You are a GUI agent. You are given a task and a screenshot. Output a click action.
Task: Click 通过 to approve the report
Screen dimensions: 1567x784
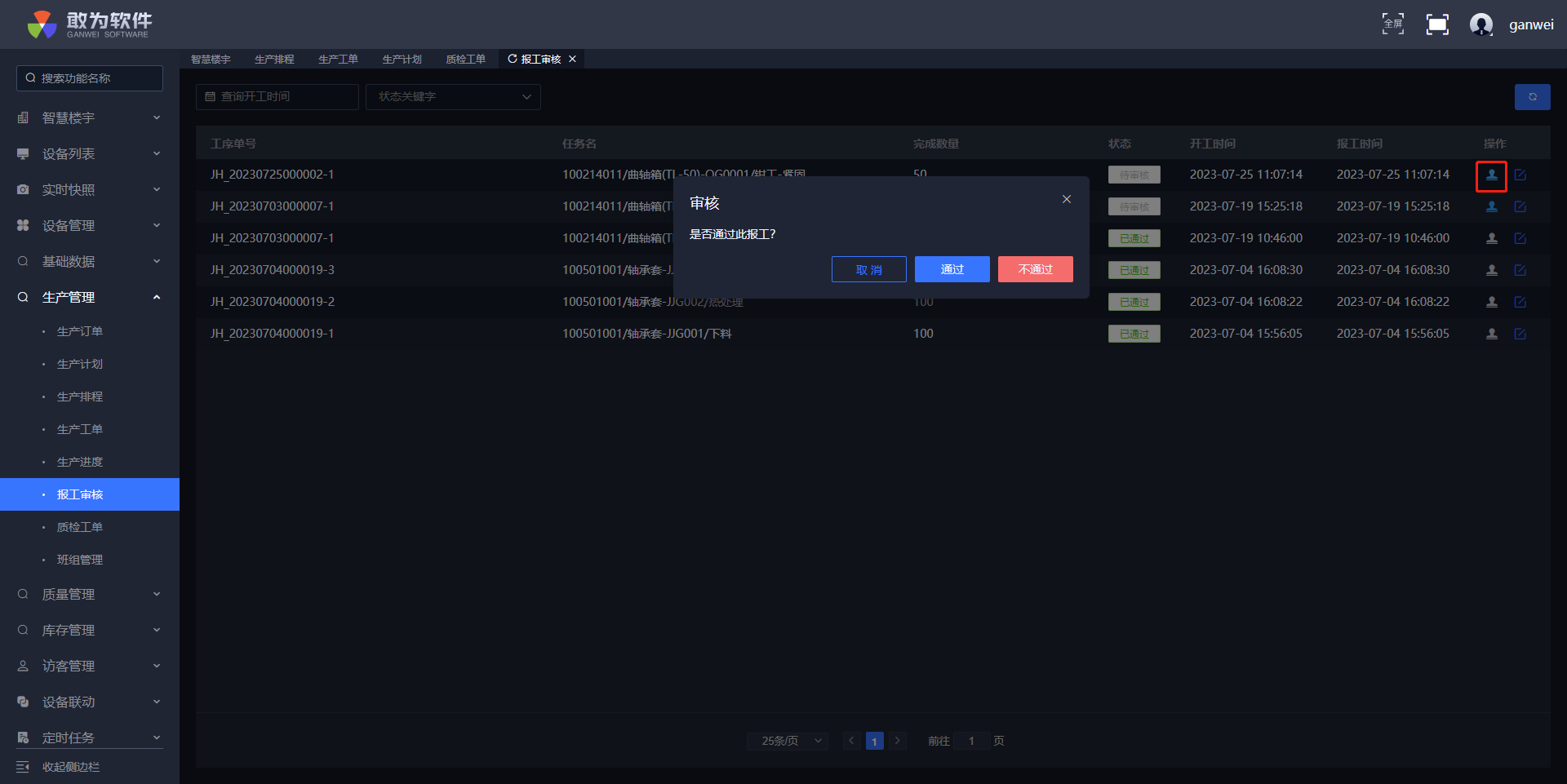click(x=952, y=269)
